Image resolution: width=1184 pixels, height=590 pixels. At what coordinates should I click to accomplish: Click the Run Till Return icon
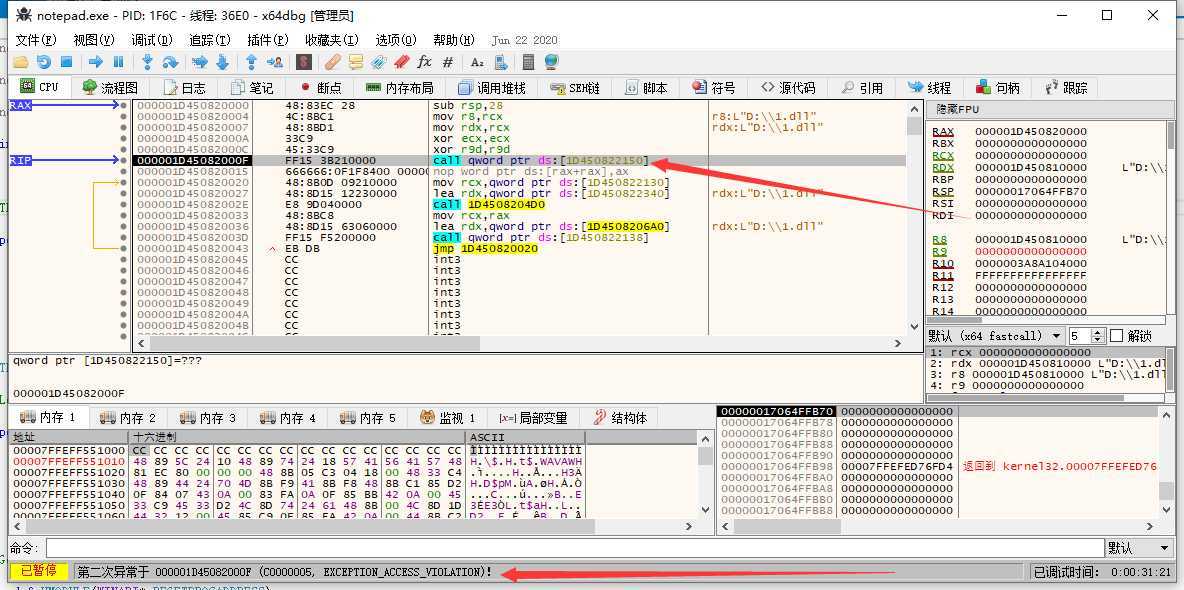[252, 63]
